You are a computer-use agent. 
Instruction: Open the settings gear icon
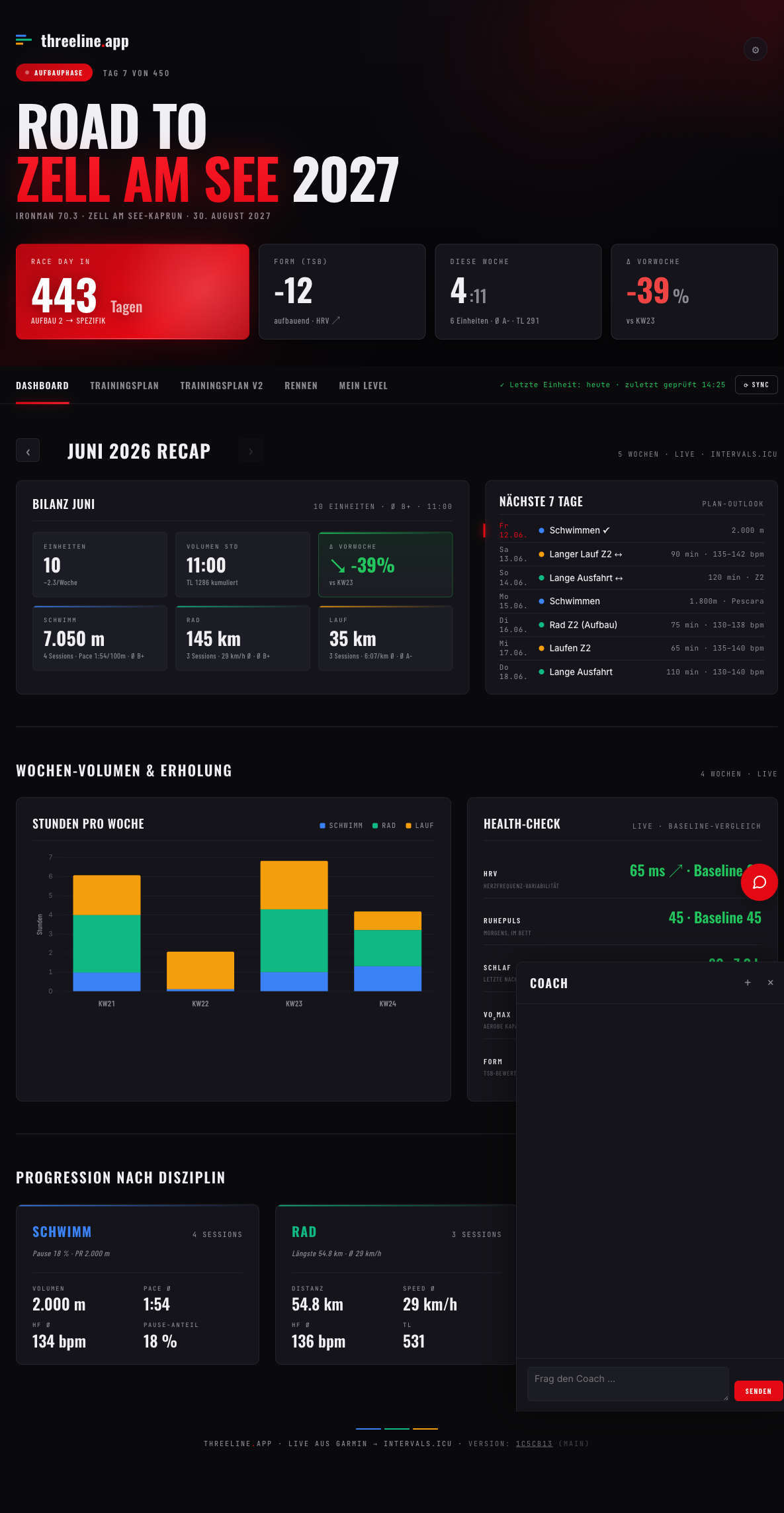(x=755, y=50)
